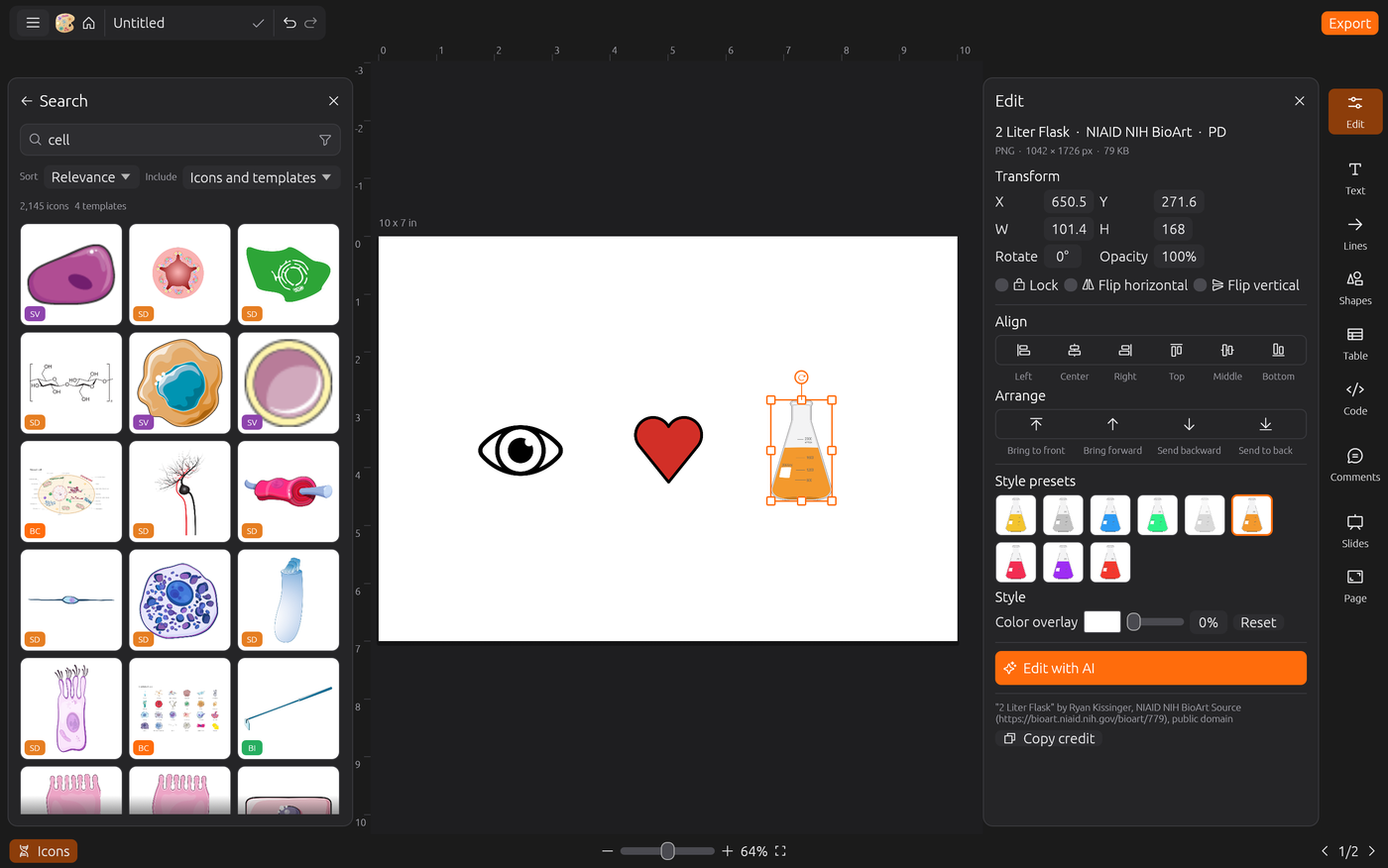Bring the flask forward one layer
The image size is (1388, 868).
click(x=1112, y=424)
